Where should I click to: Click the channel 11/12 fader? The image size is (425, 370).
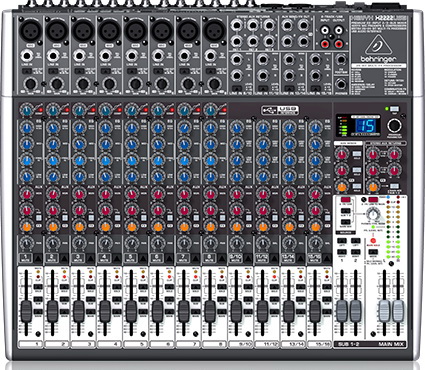263,311
